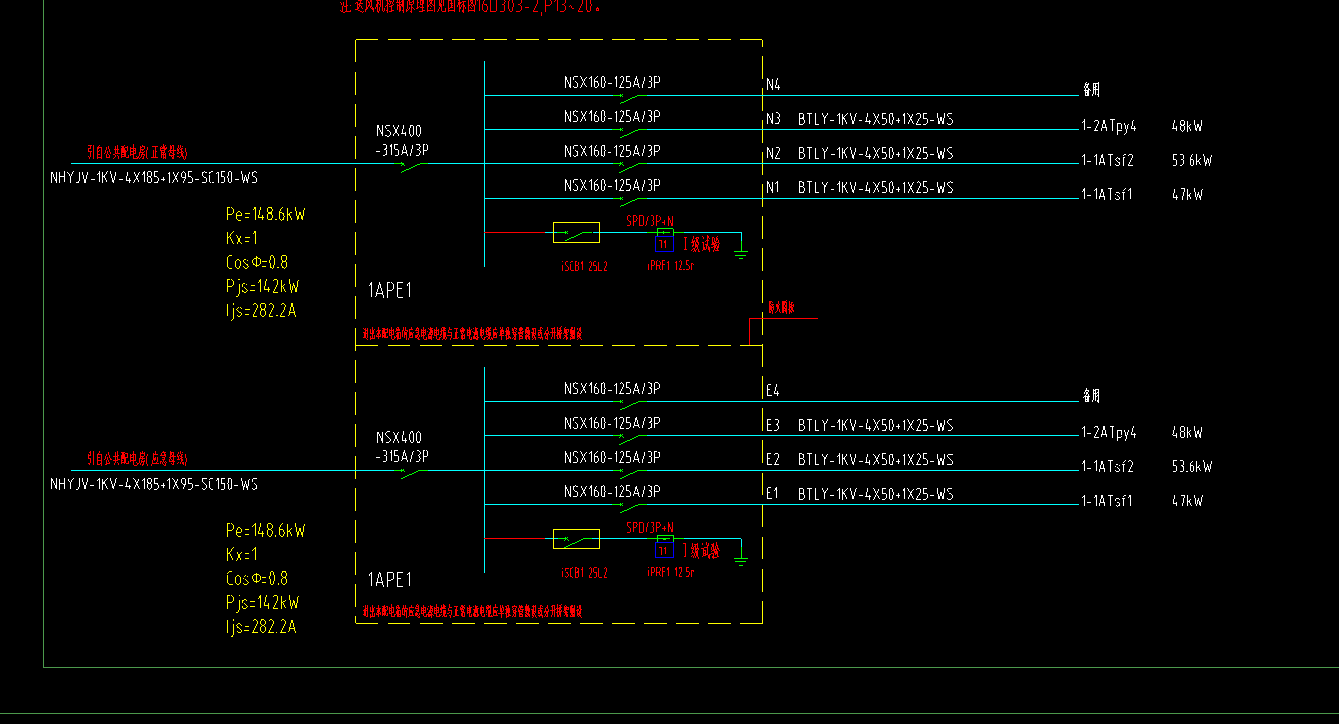Pick the yellow SCB breaker box, upper panel
1339x724 pixels.
576,233
